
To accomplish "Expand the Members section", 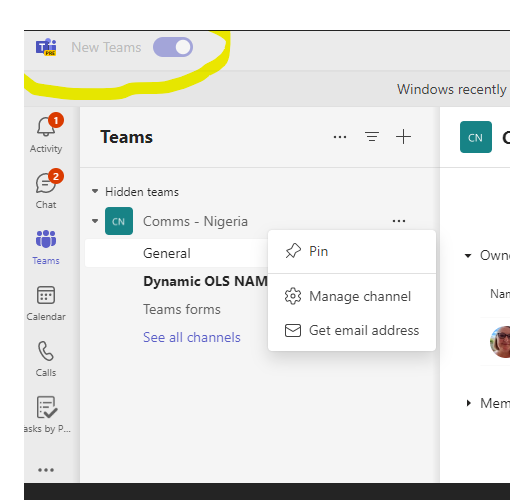I will (x=469, y=403).
